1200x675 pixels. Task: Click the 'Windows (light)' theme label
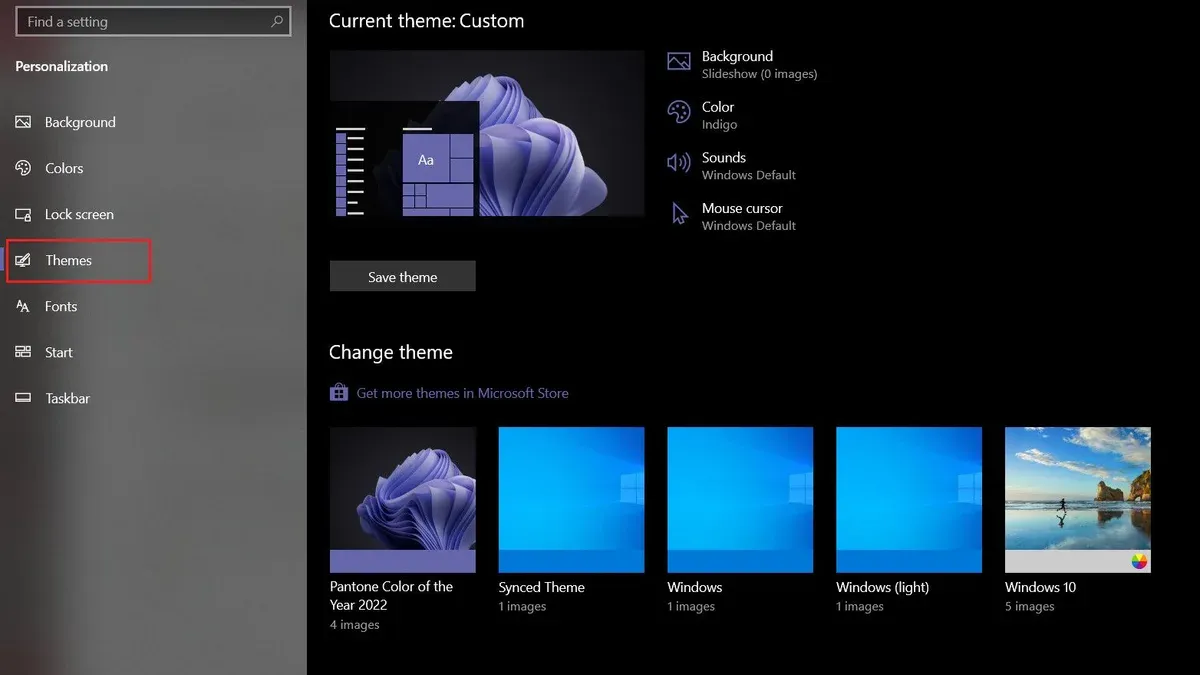[883, 587]
